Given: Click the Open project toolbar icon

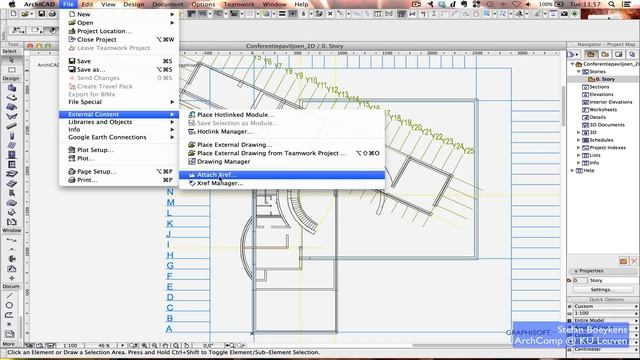Looking at the screenshot, I should [x=25, y=14].
